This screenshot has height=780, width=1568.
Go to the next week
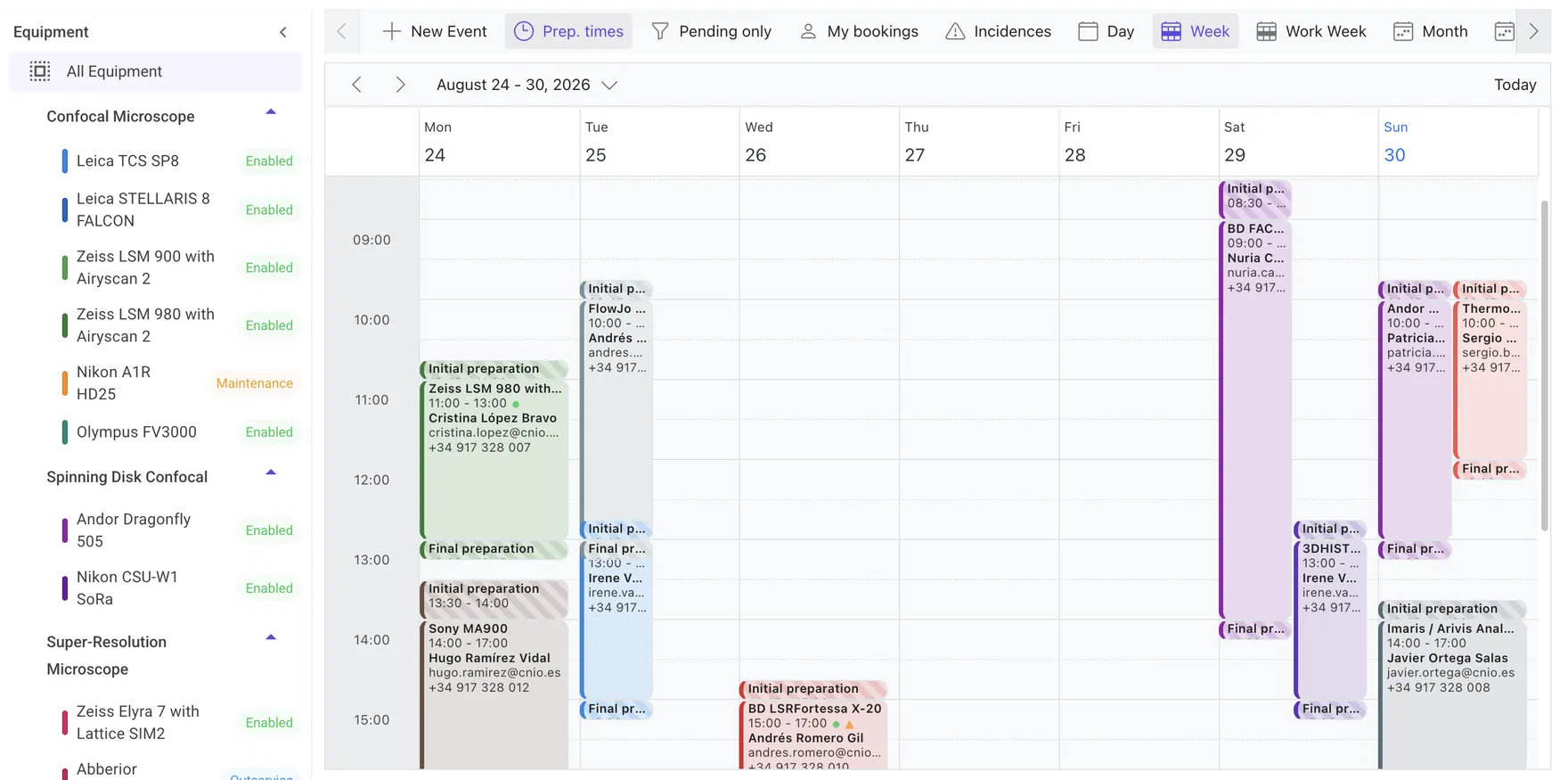tap(401, 85)
